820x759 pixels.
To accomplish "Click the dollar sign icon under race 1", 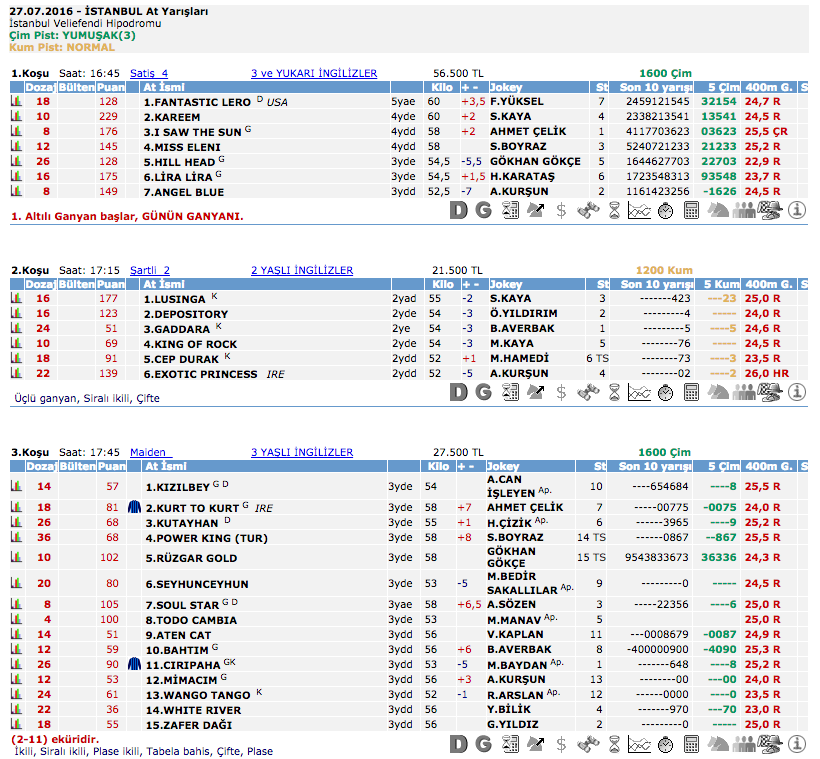I will tap(561, 210).
